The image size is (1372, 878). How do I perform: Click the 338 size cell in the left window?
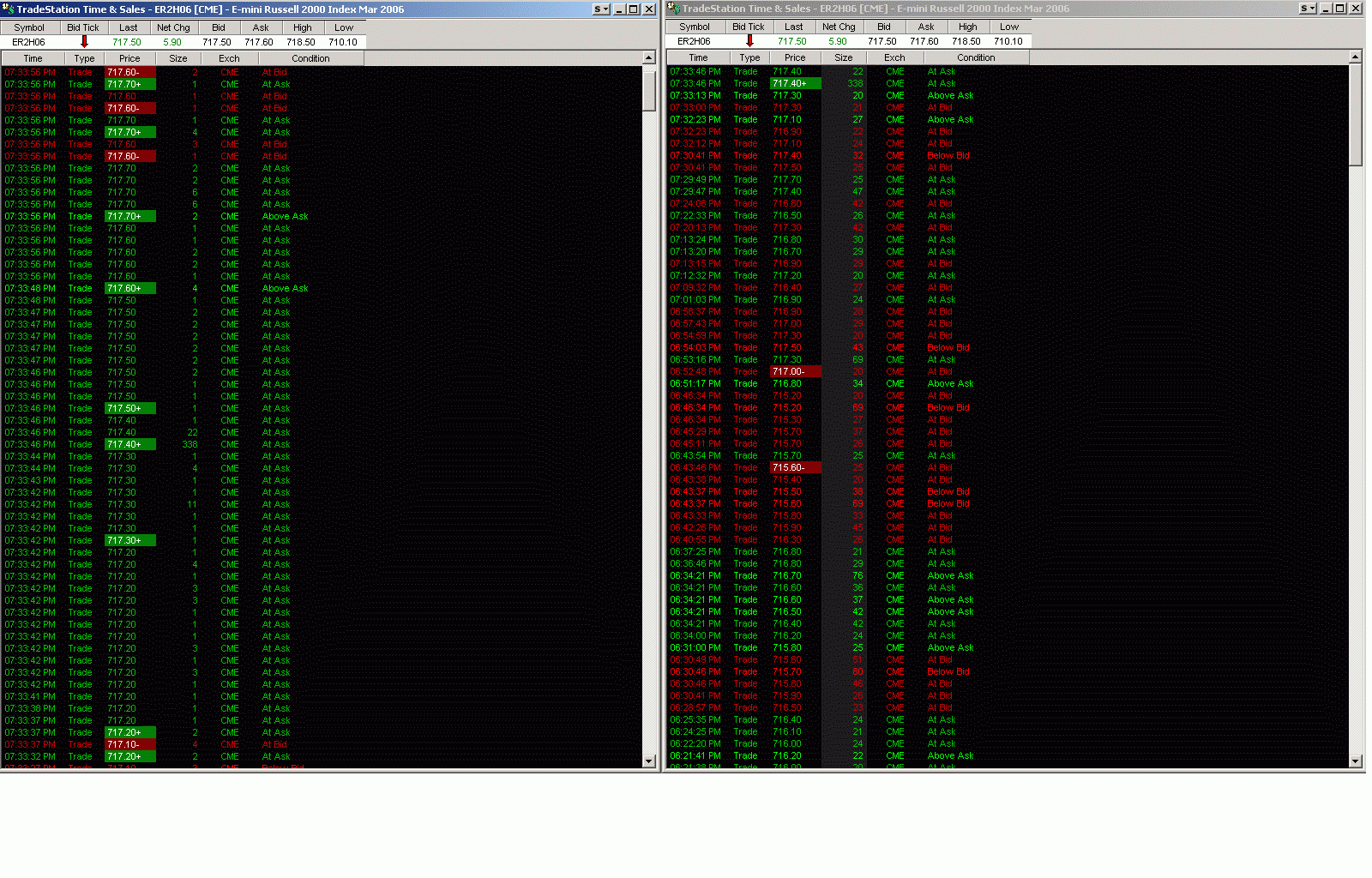tap(190, 444)
